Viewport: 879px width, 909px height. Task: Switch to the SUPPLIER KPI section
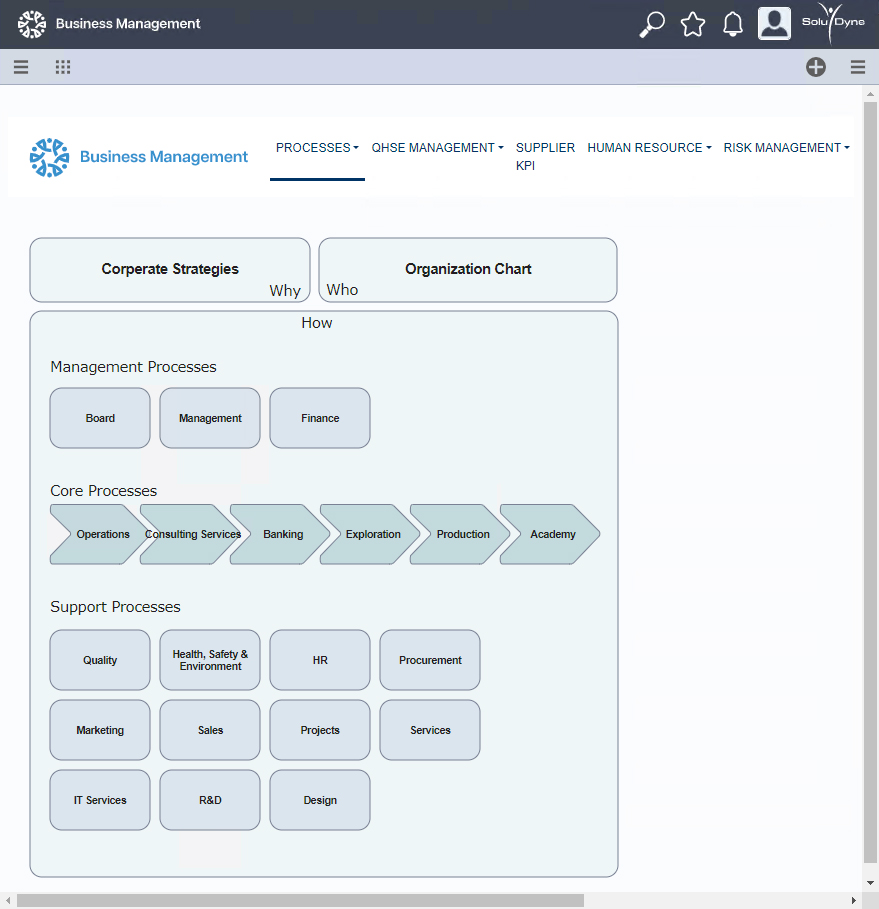545,156
